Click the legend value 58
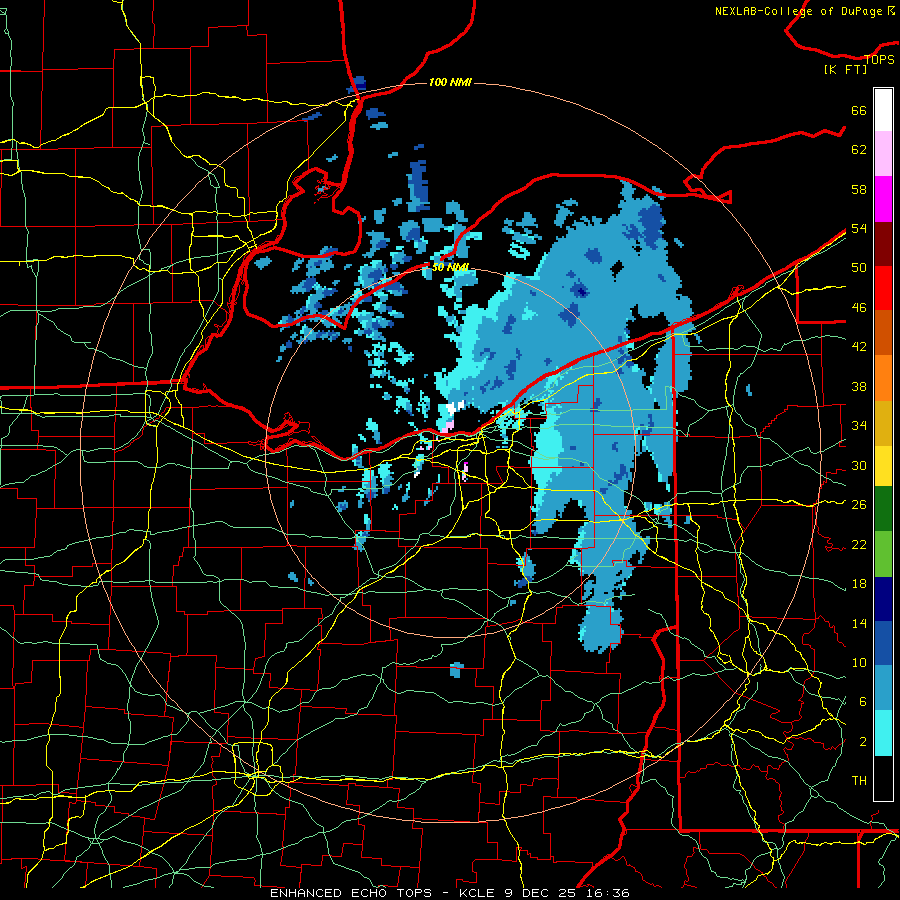 [x=859, y=189]
